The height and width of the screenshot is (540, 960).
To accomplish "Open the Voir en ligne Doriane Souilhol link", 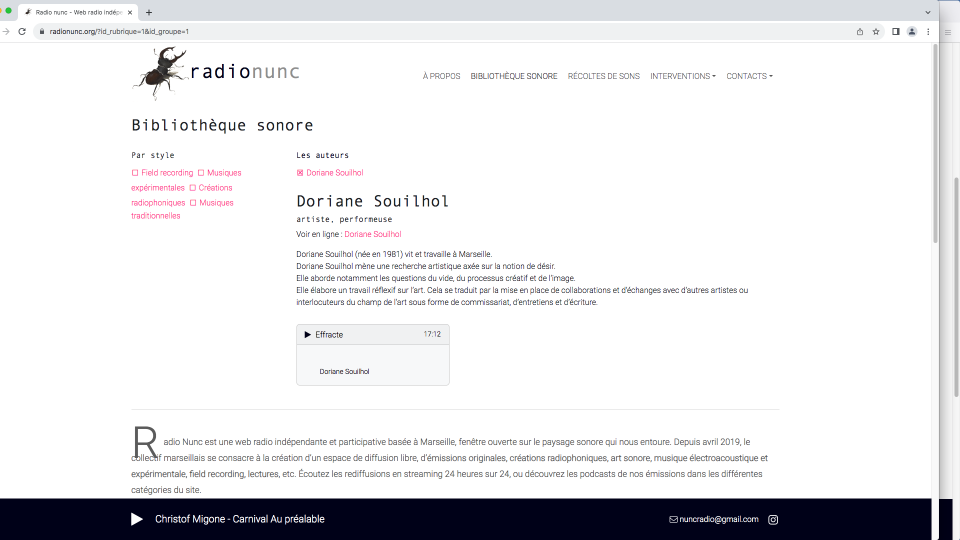I will click(372, 234).
